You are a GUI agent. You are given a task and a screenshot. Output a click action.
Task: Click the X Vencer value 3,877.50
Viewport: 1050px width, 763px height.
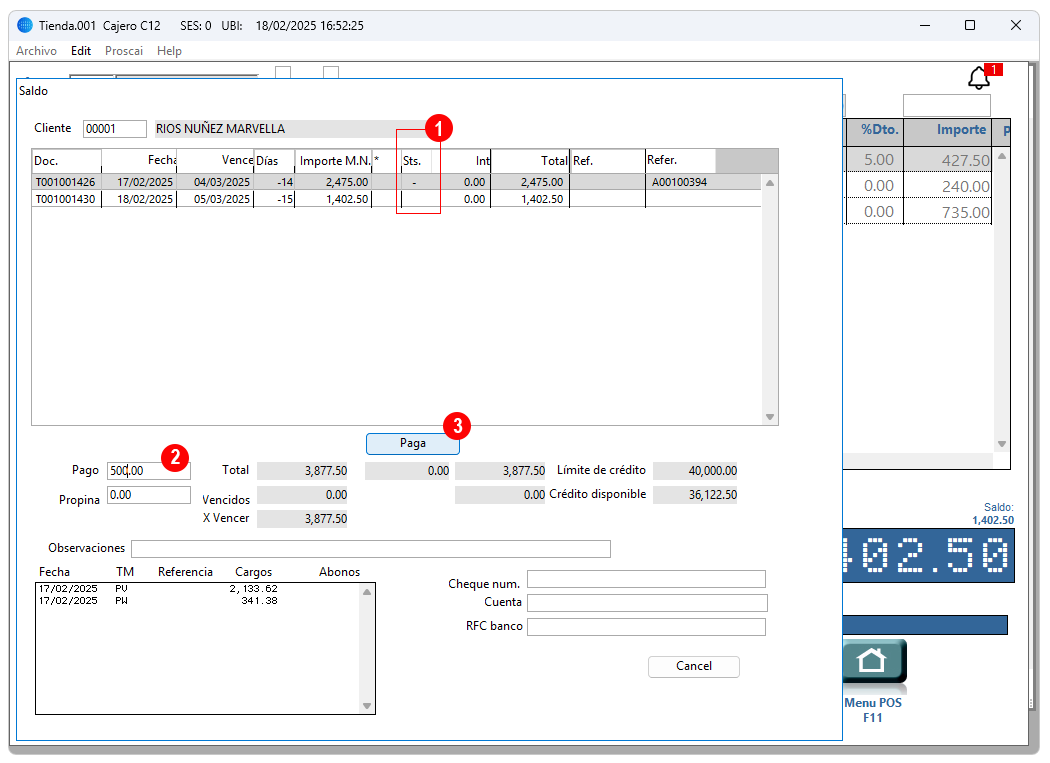click(x=302, y=519)
